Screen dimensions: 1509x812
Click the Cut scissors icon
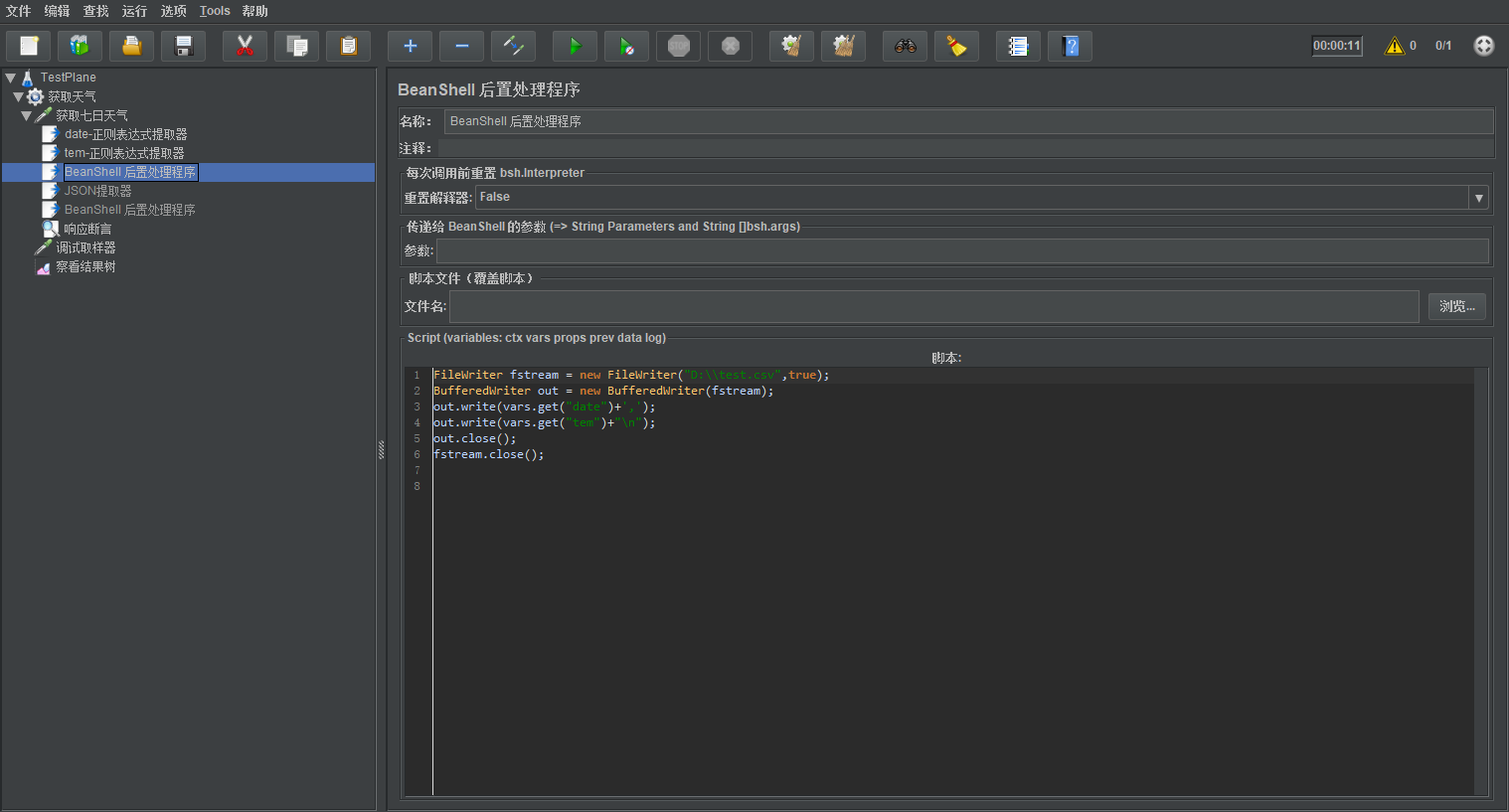(245, 46)
